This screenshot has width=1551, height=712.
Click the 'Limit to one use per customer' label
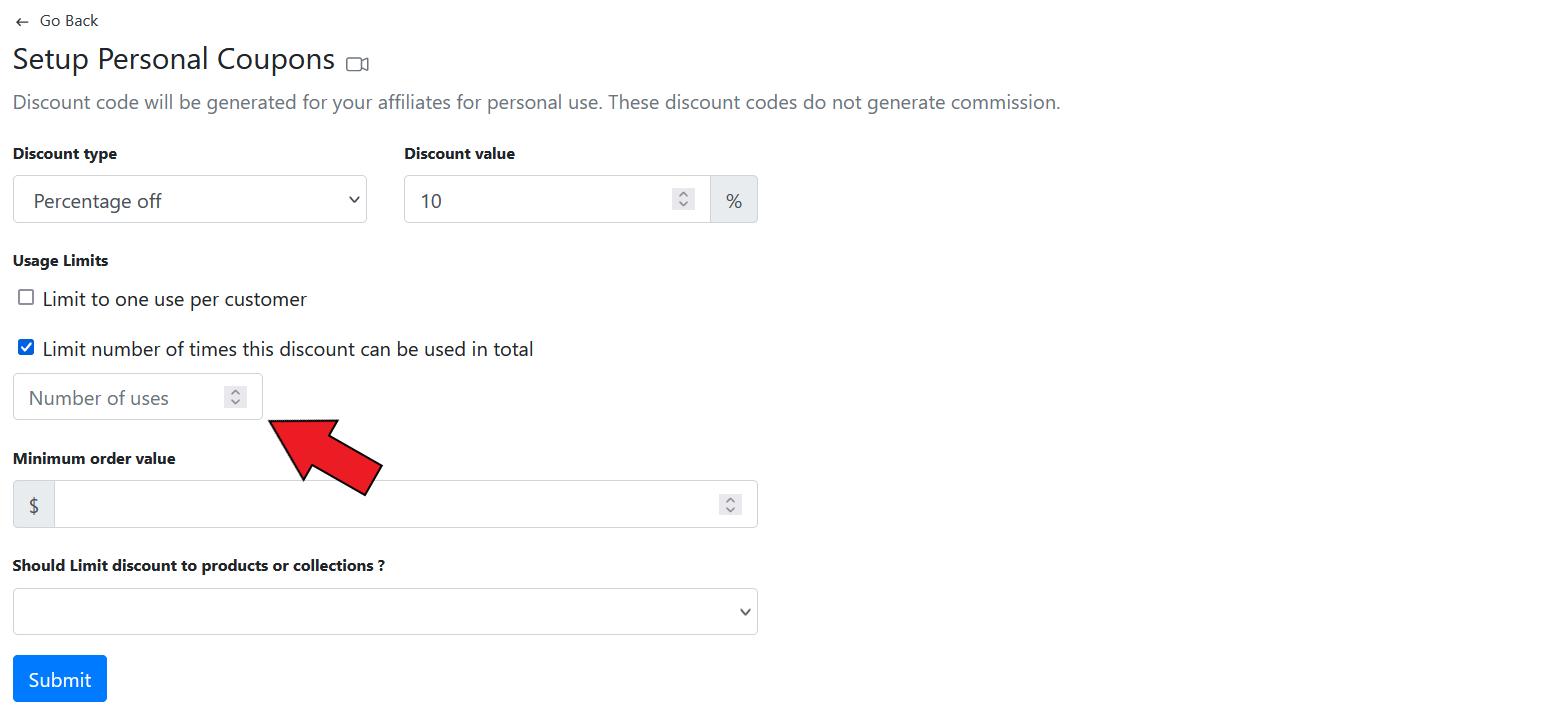pos(174,299)
